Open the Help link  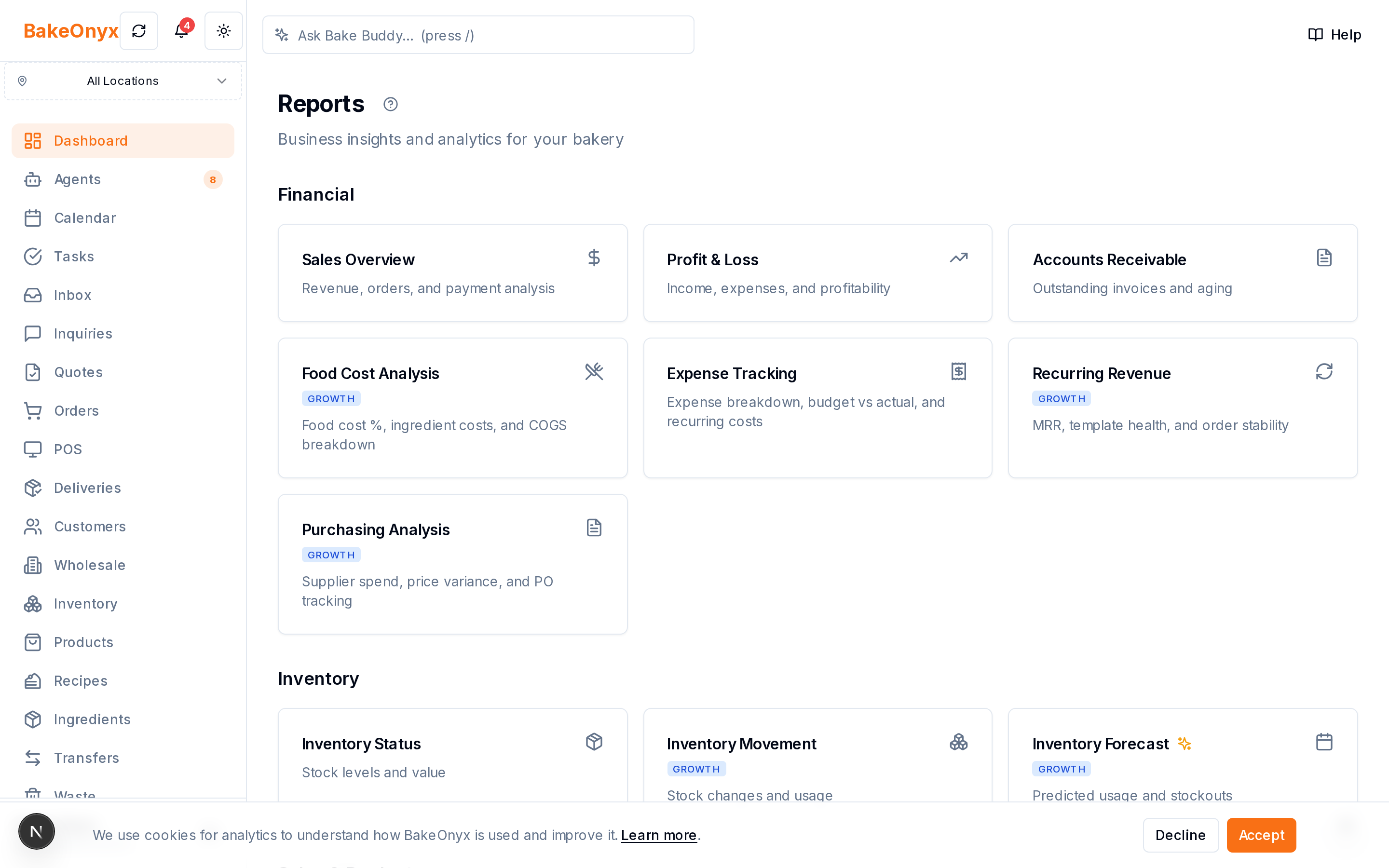point(1335,35)
